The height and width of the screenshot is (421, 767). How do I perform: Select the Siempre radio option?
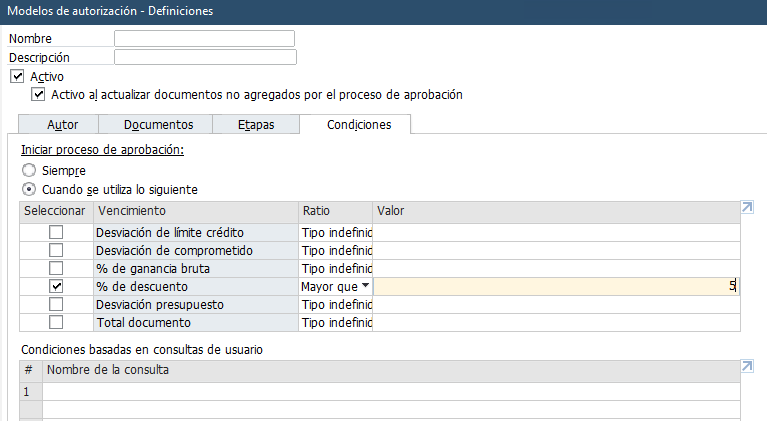click(x=29, y=171)
